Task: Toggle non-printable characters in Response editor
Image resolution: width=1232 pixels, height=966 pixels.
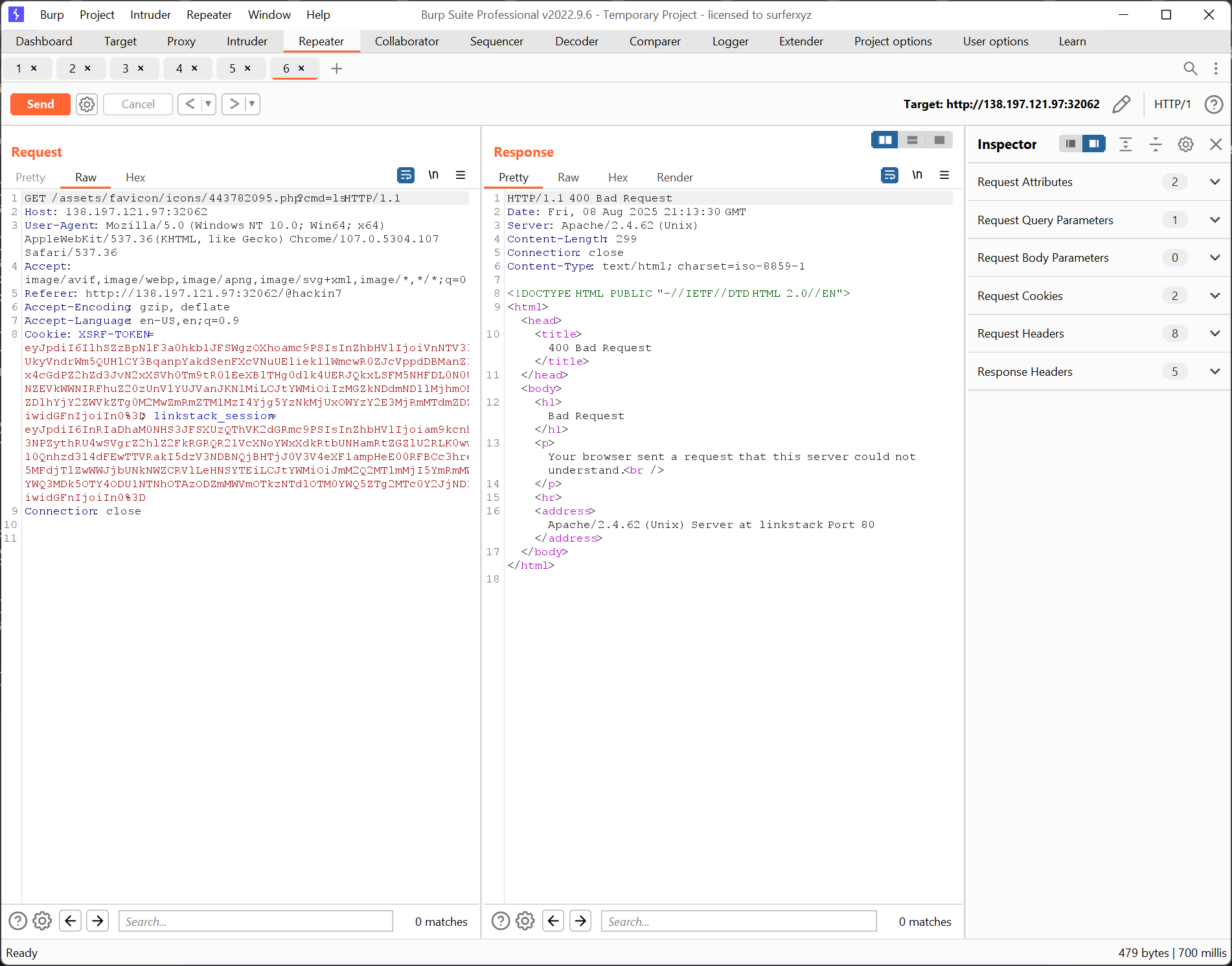Action: [917, 175]
